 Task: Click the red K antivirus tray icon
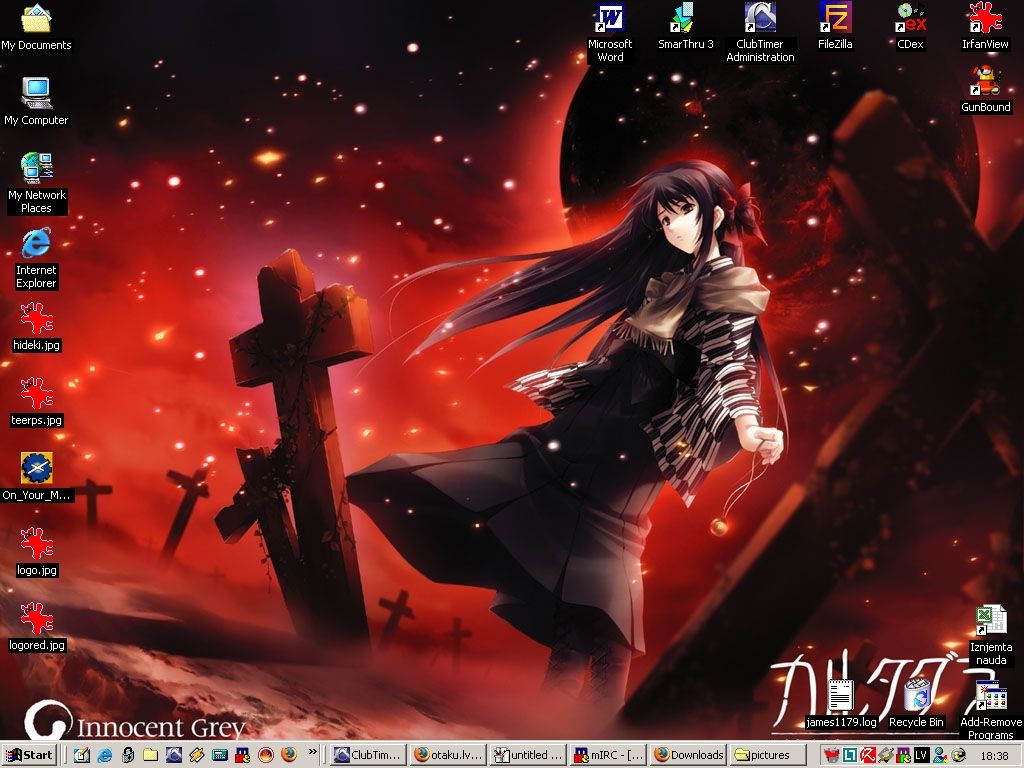coord(867,756)
